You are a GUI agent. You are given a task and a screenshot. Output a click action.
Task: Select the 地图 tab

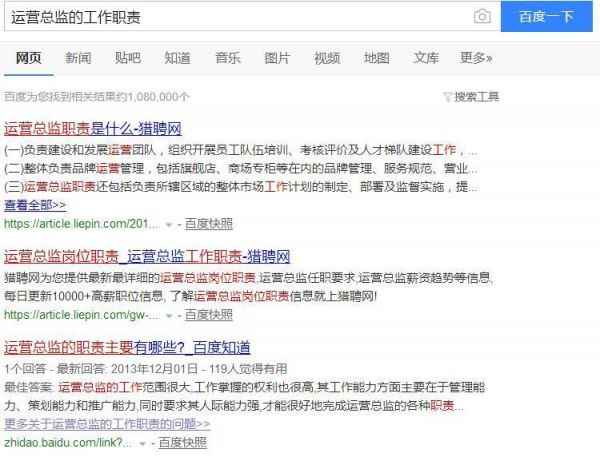pos(377,58)
